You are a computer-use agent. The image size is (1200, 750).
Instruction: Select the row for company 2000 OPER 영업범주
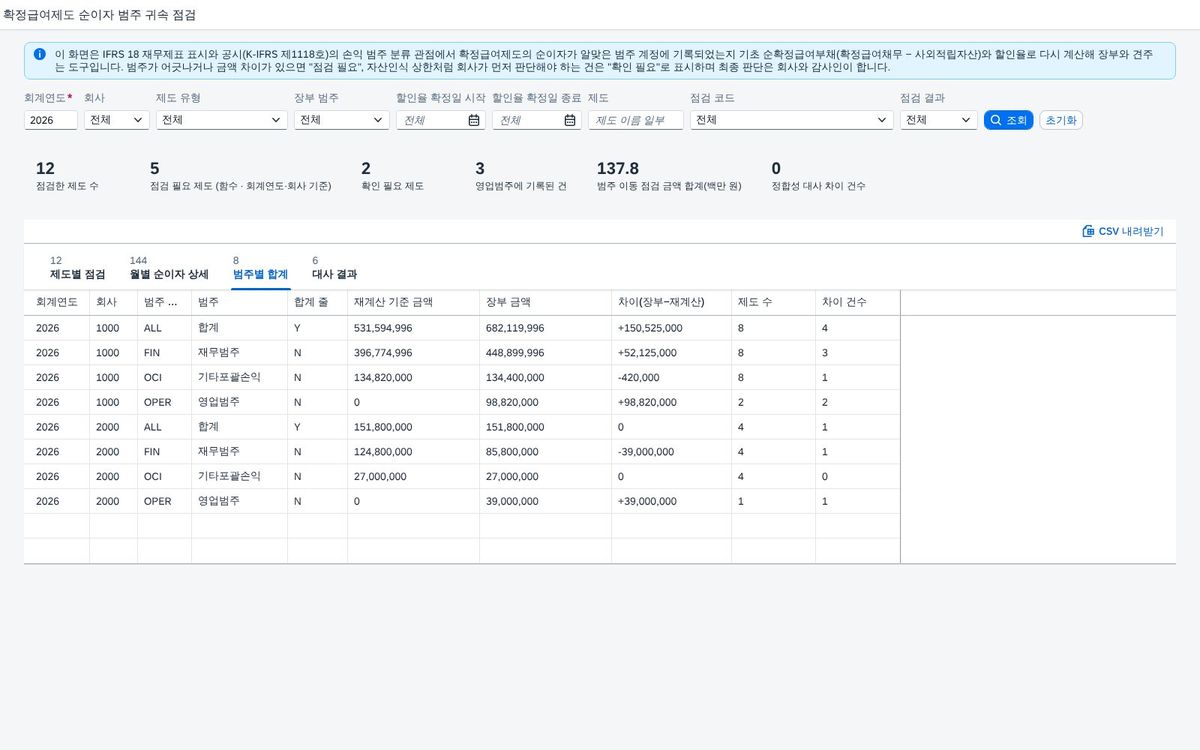(x=462, y=501)
